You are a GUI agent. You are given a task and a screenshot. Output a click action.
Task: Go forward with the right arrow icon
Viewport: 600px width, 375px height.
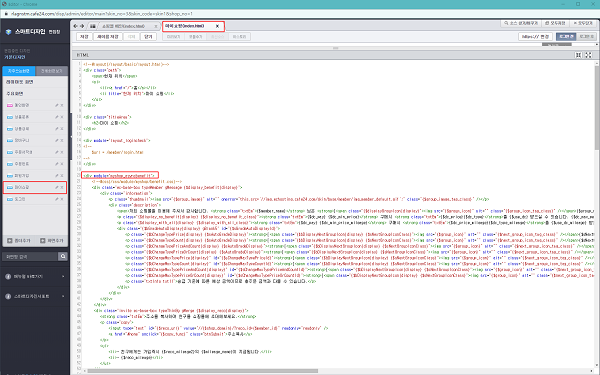(x=82, y=26)
